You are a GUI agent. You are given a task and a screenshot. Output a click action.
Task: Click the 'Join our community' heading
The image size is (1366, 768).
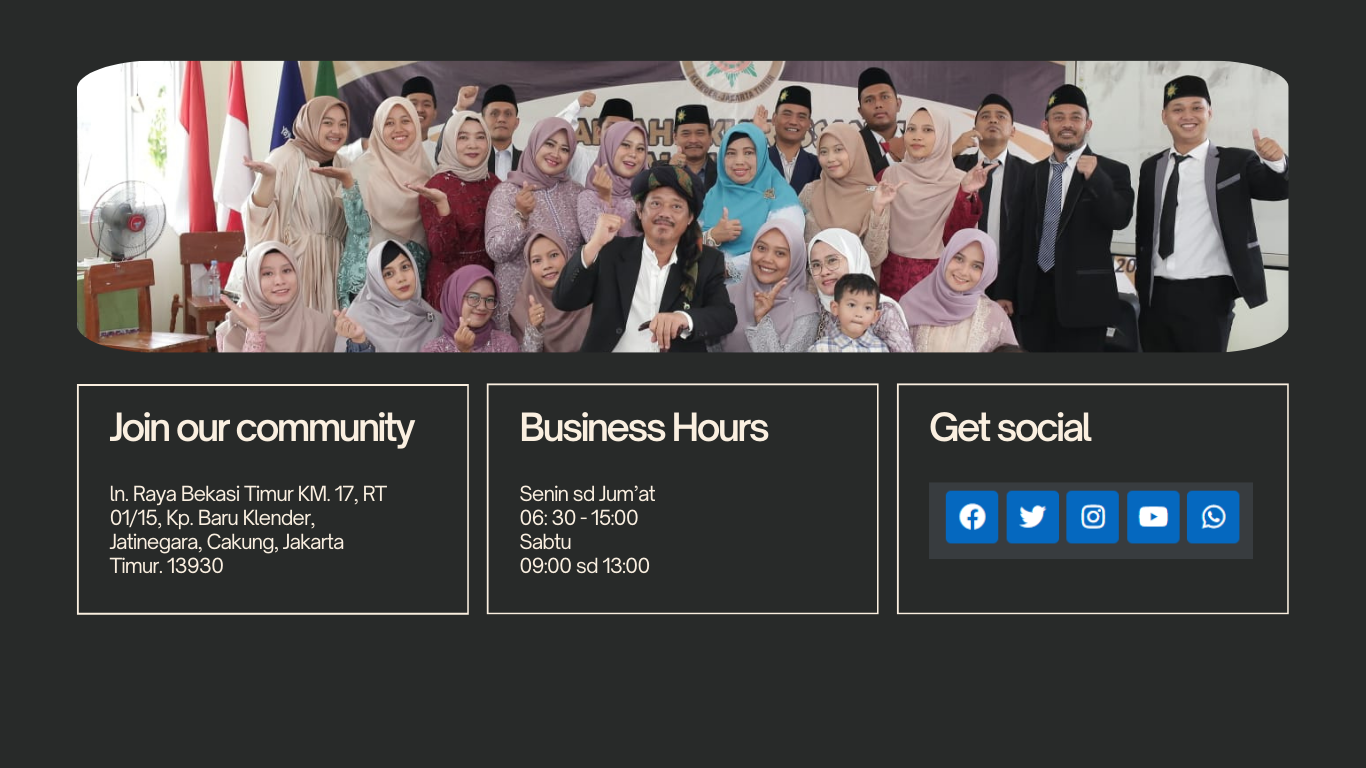click(x=262, y=428)
